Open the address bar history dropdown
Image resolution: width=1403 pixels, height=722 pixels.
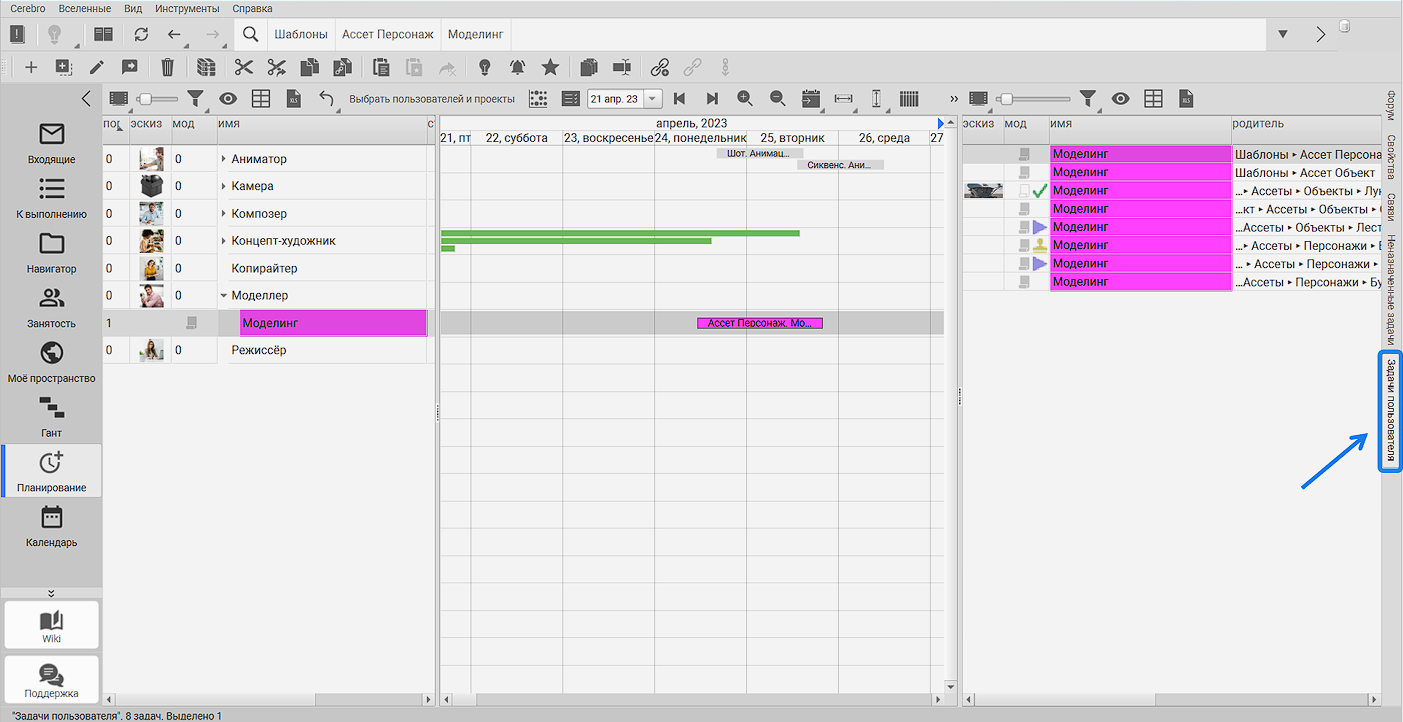point(1283,34)
